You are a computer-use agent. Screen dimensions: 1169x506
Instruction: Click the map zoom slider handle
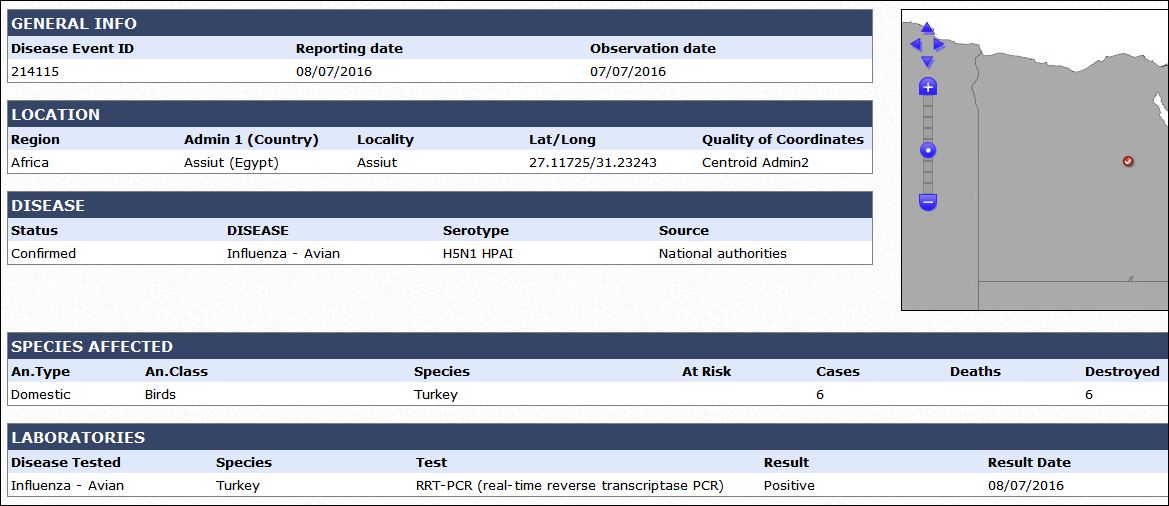click(x=927, y=151)
